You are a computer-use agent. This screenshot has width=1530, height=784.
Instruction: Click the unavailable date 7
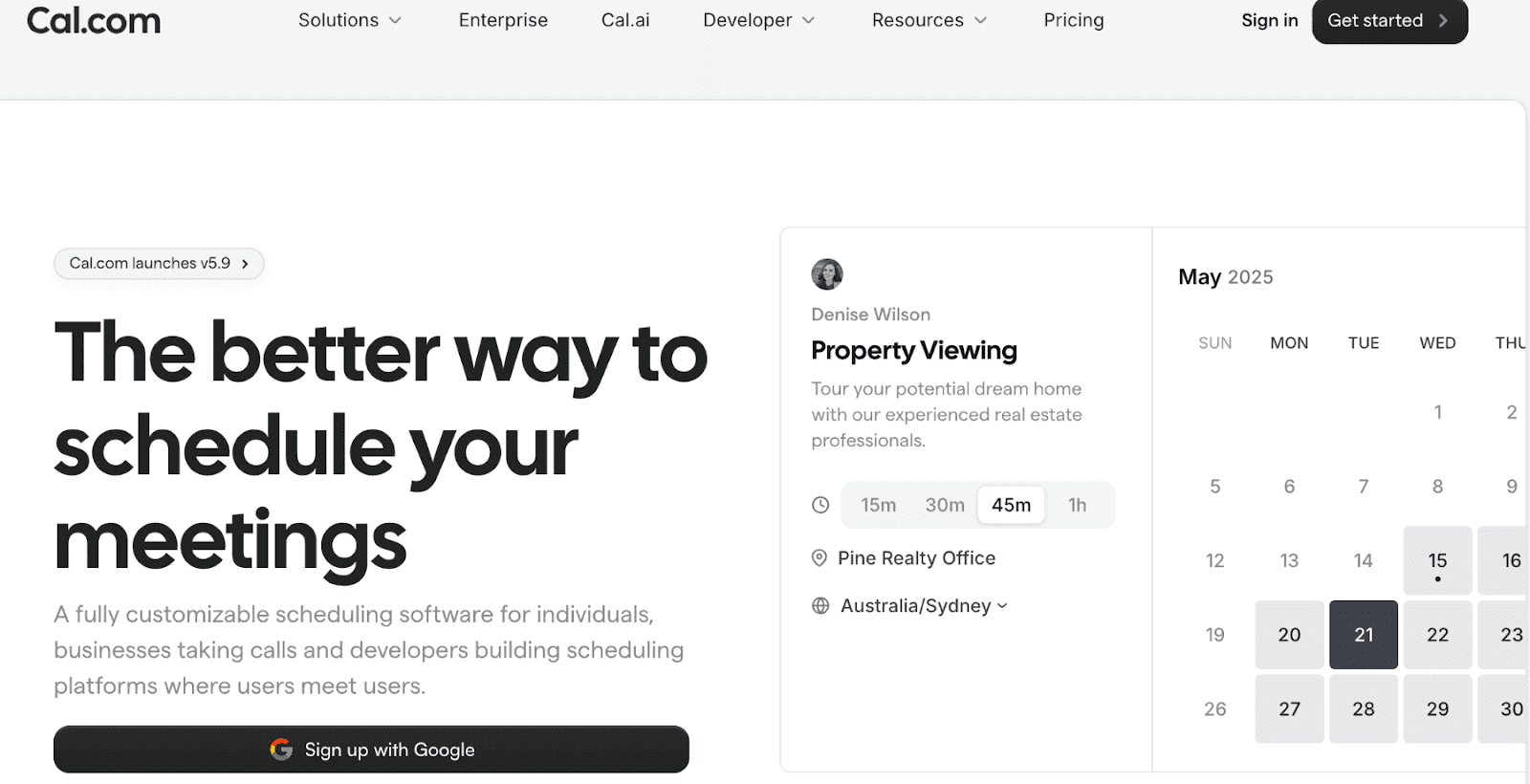[1364, 487]
